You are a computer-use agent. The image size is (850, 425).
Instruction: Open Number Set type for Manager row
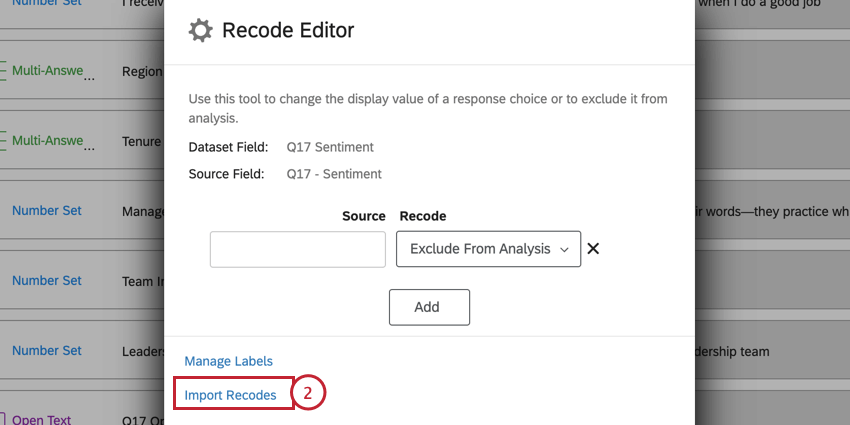pos(47,211)
